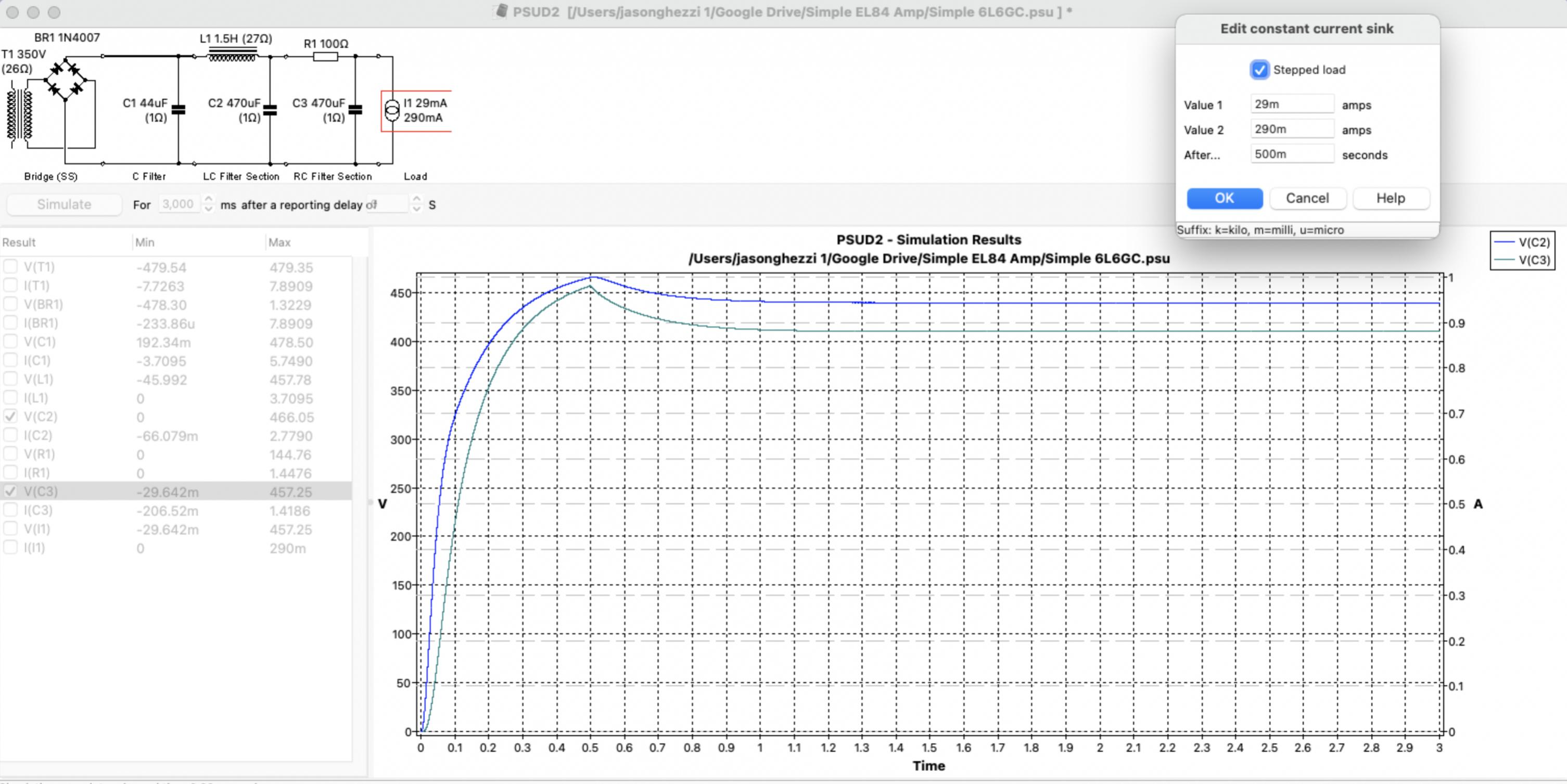Click the V(T1) min value -479.54

coord(161,267)
